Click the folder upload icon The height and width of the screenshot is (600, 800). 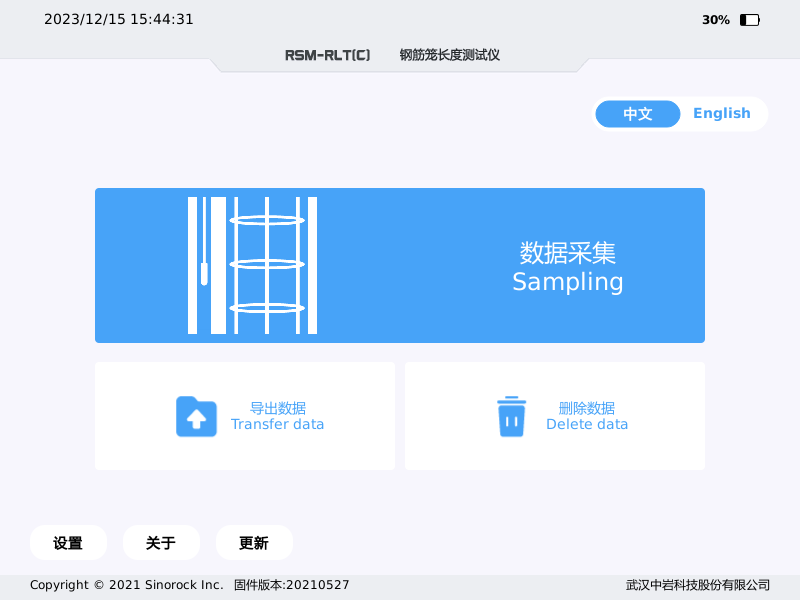point(196,416)
